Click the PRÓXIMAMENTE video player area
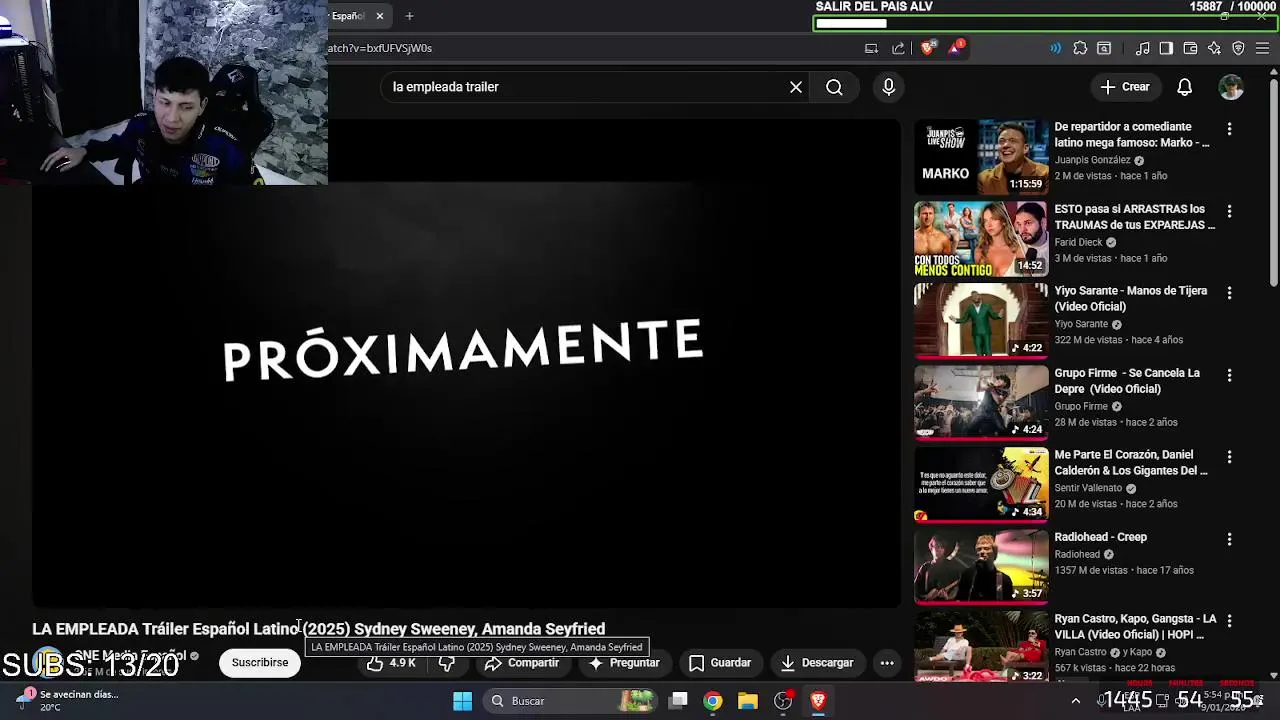The height and width of the screenshot is (720, 1280). coord(466,363)
